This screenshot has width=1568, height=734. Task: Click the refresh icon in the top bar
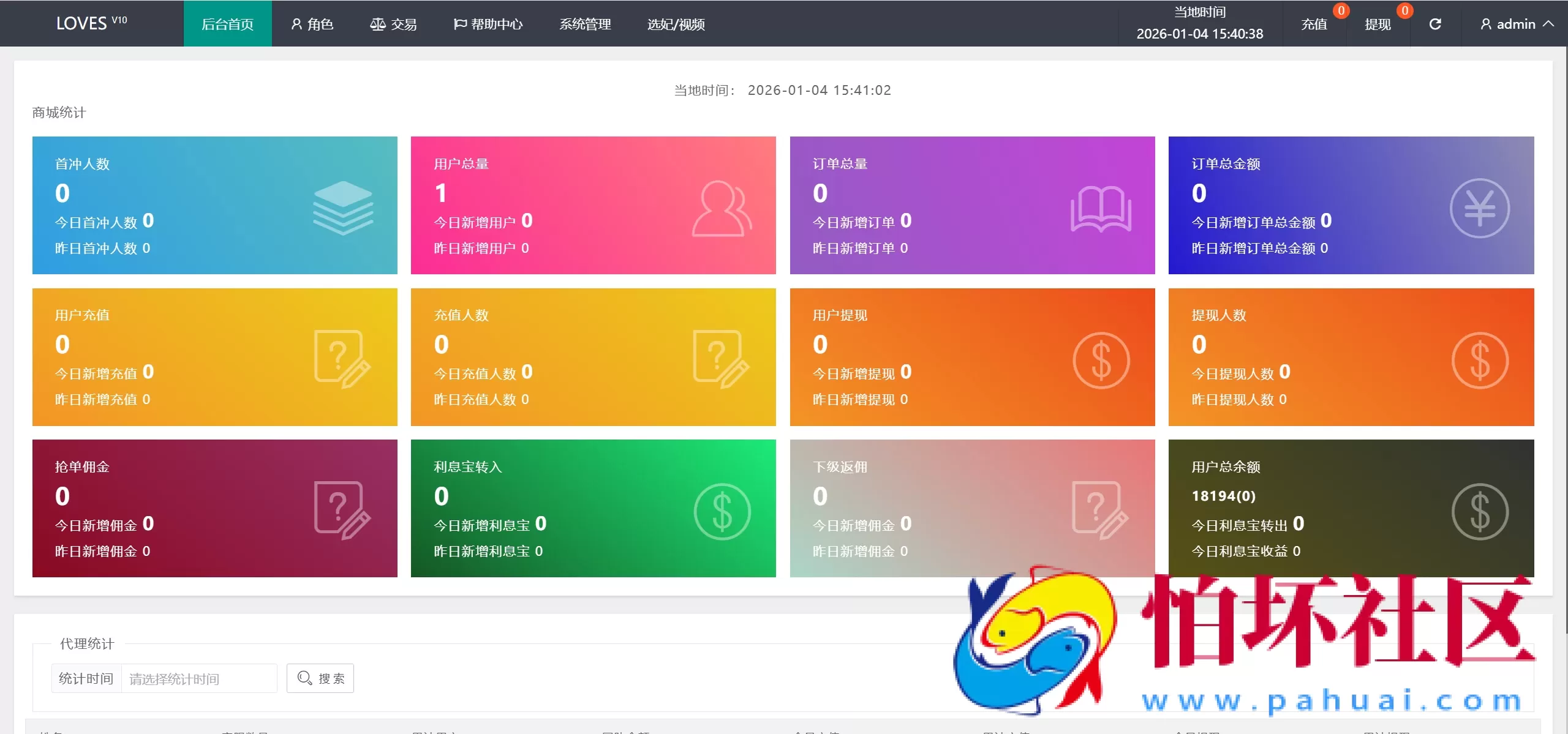(x=1435, y=24)
